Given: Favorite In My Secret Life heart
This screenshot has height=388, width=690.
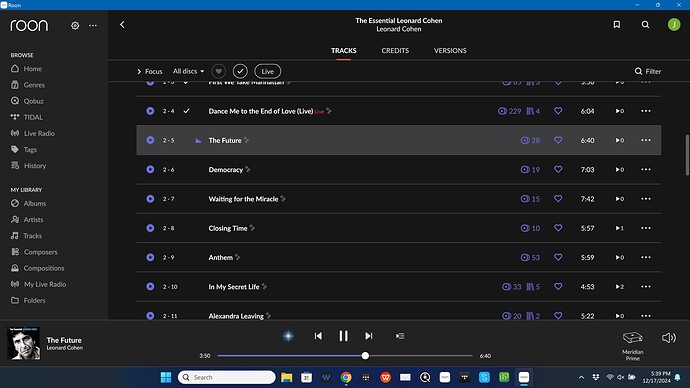Looking at the screenshot, I should (x=558, y=286).
